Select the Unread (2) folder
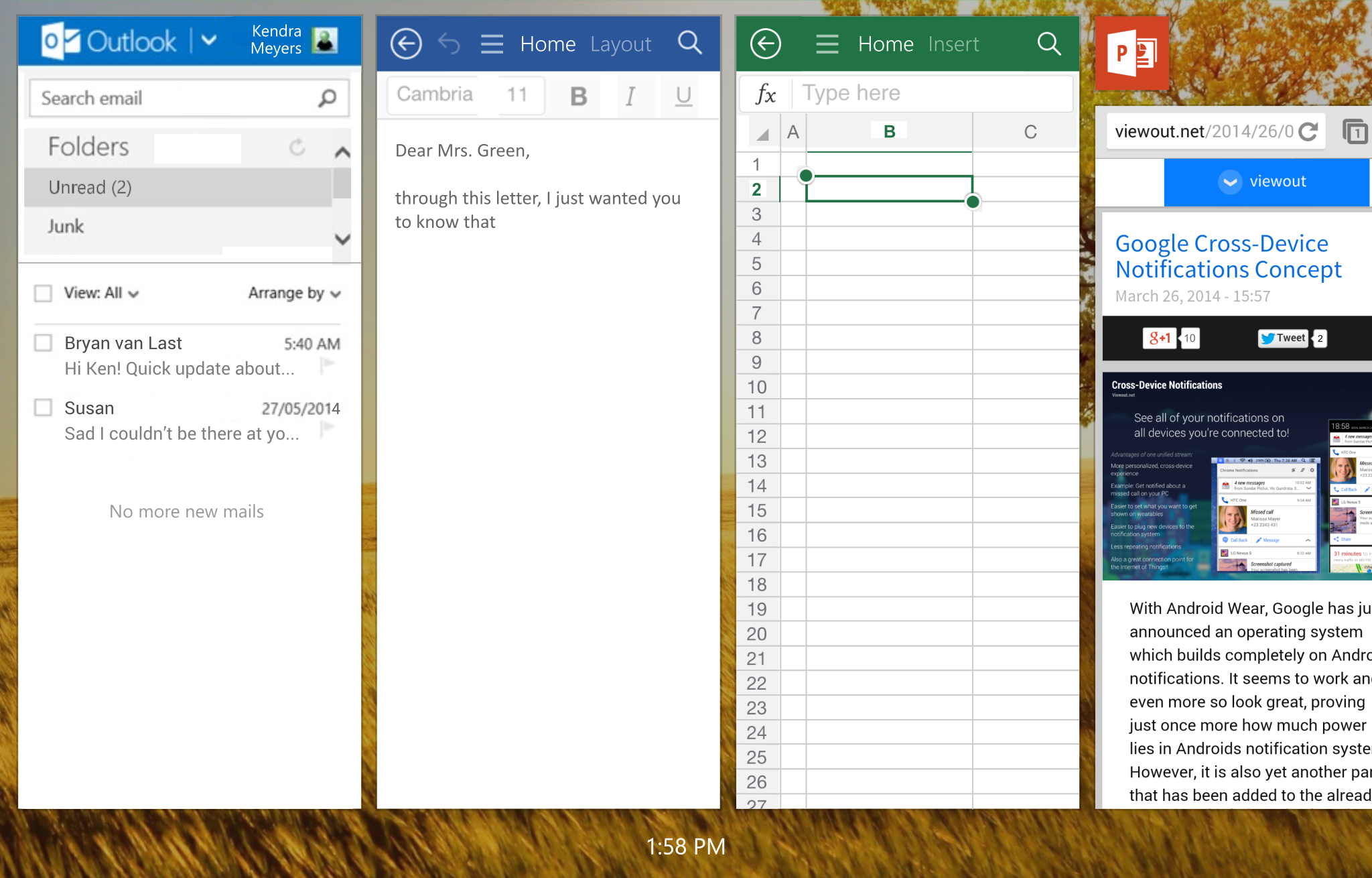This screenshot has height=878, width=1372. tap(178, 187)
